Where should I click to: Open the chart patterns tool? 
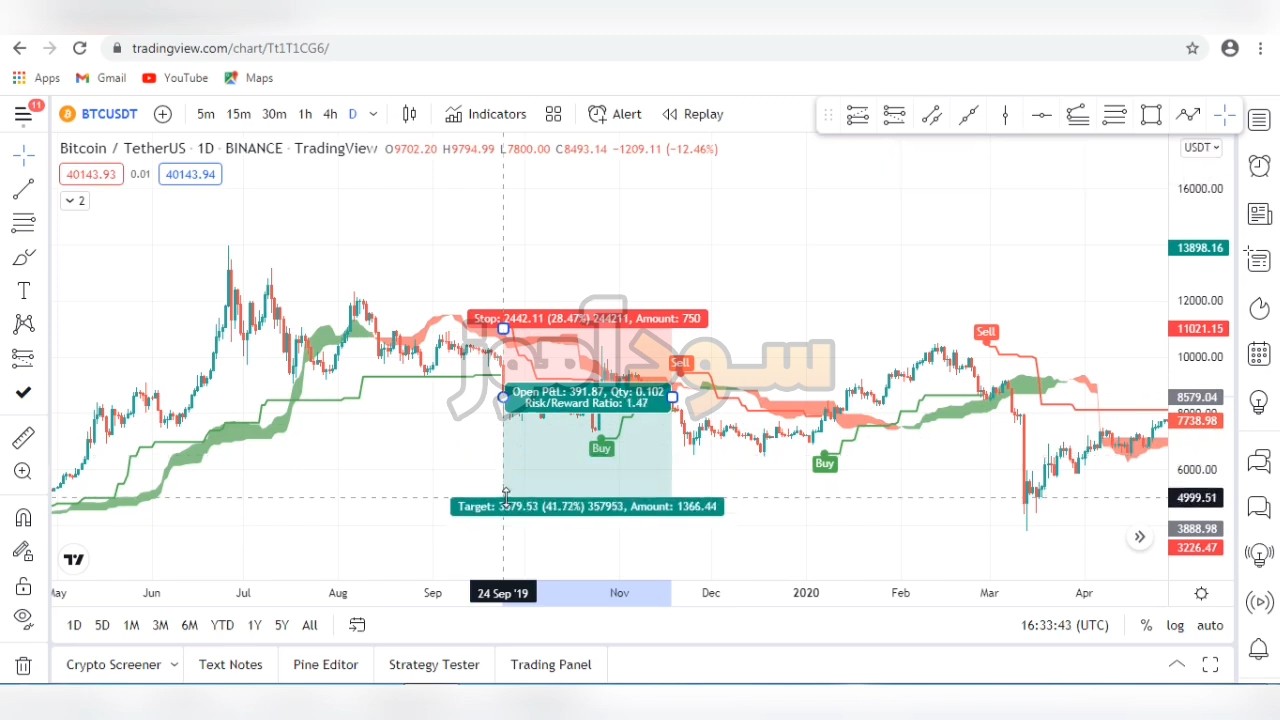pos(24,324)
